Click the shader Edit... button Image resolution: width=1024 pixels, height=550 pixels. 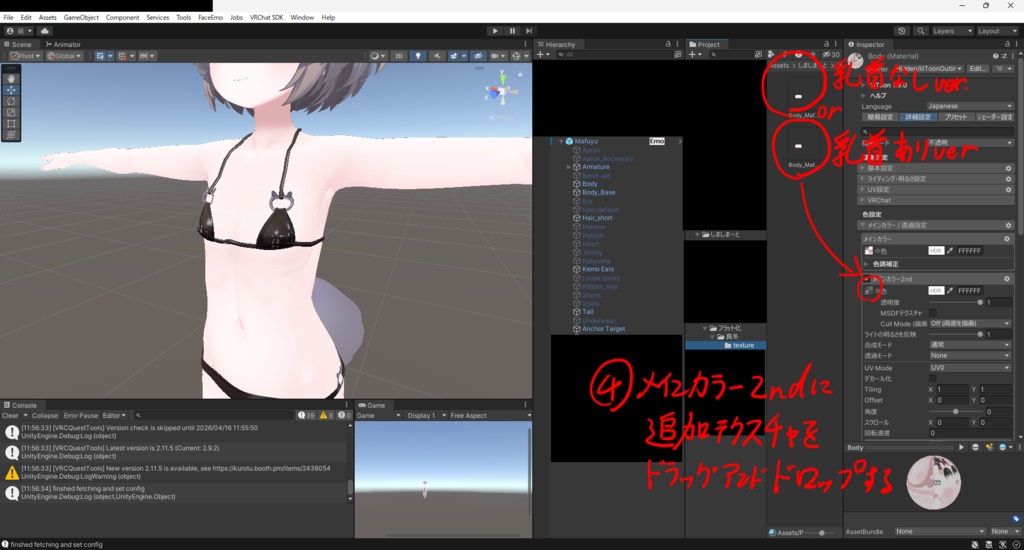978,69
